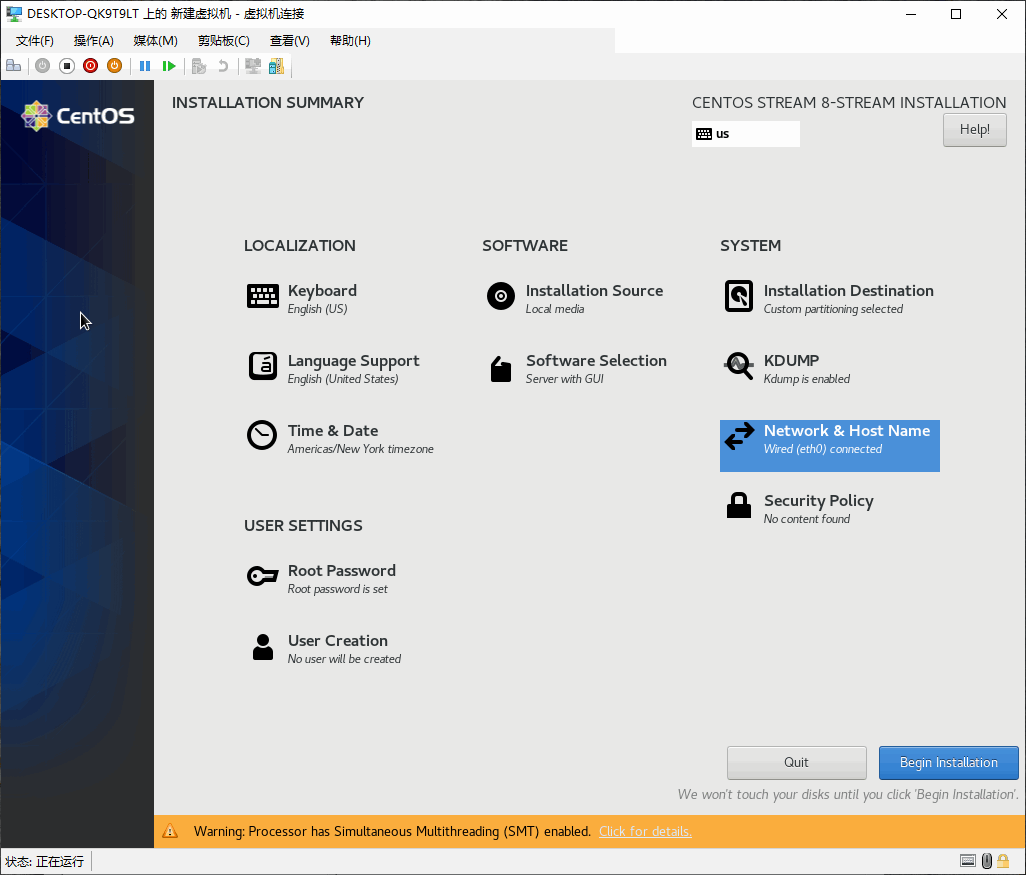Click the warning triangle icon
1026x875 pixels.
point(170,831)
